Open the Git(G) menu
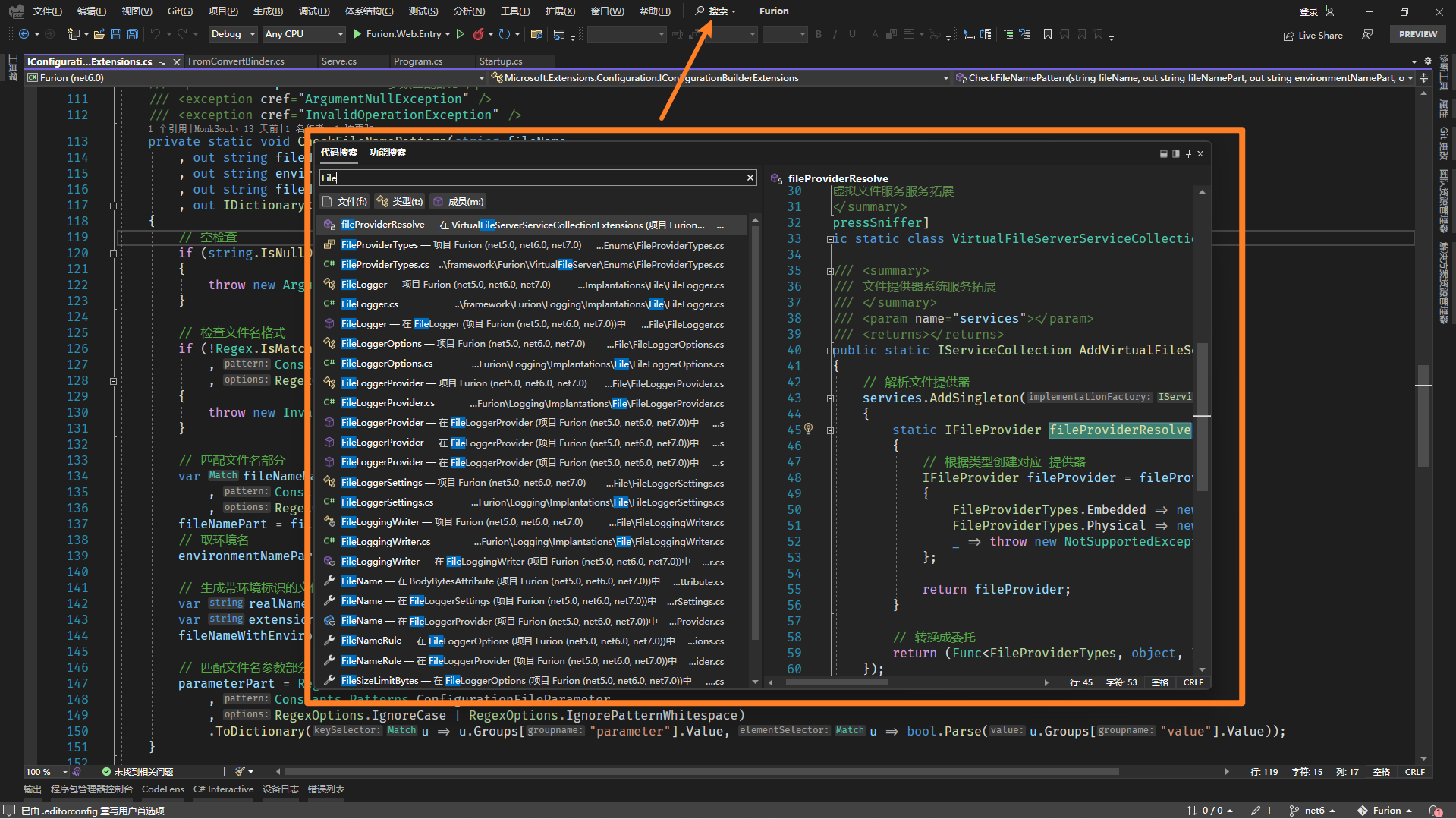Image resolution: width=1456 pixels, height=819 pixels. point(180,11)
